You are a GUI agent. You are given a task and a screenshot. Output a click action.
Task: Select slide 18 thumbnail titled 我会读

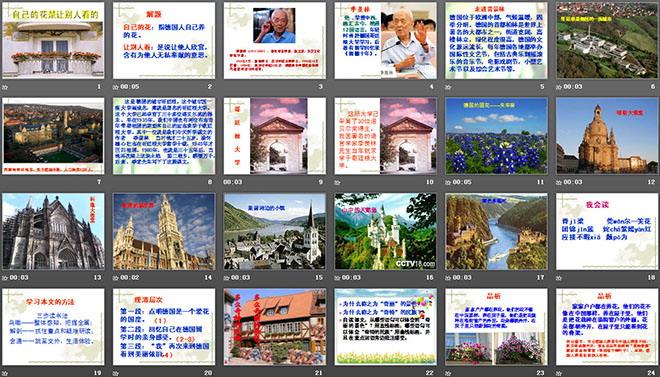pos(607,231)
